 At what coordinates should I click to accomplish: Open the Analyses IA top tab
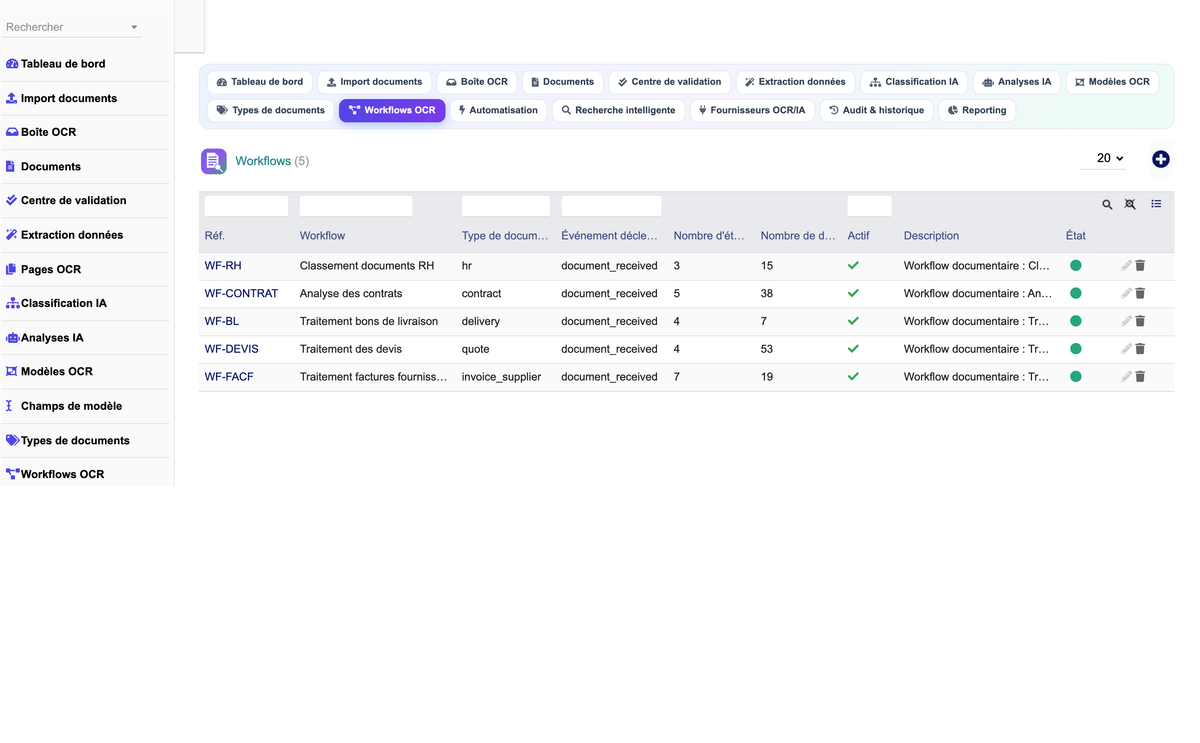[x=1017, y=82]
